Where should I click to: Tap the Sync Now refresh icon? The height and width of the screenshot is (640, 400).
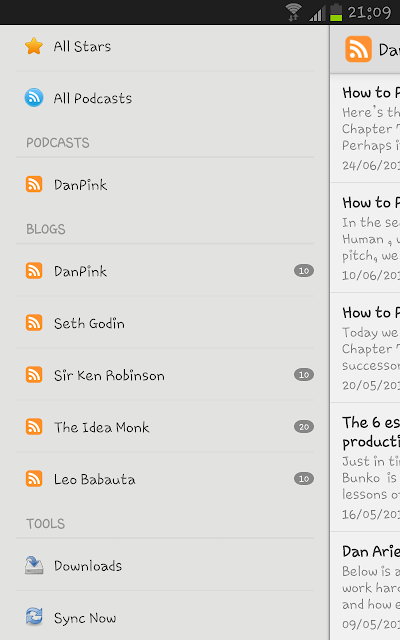[34, 617]
